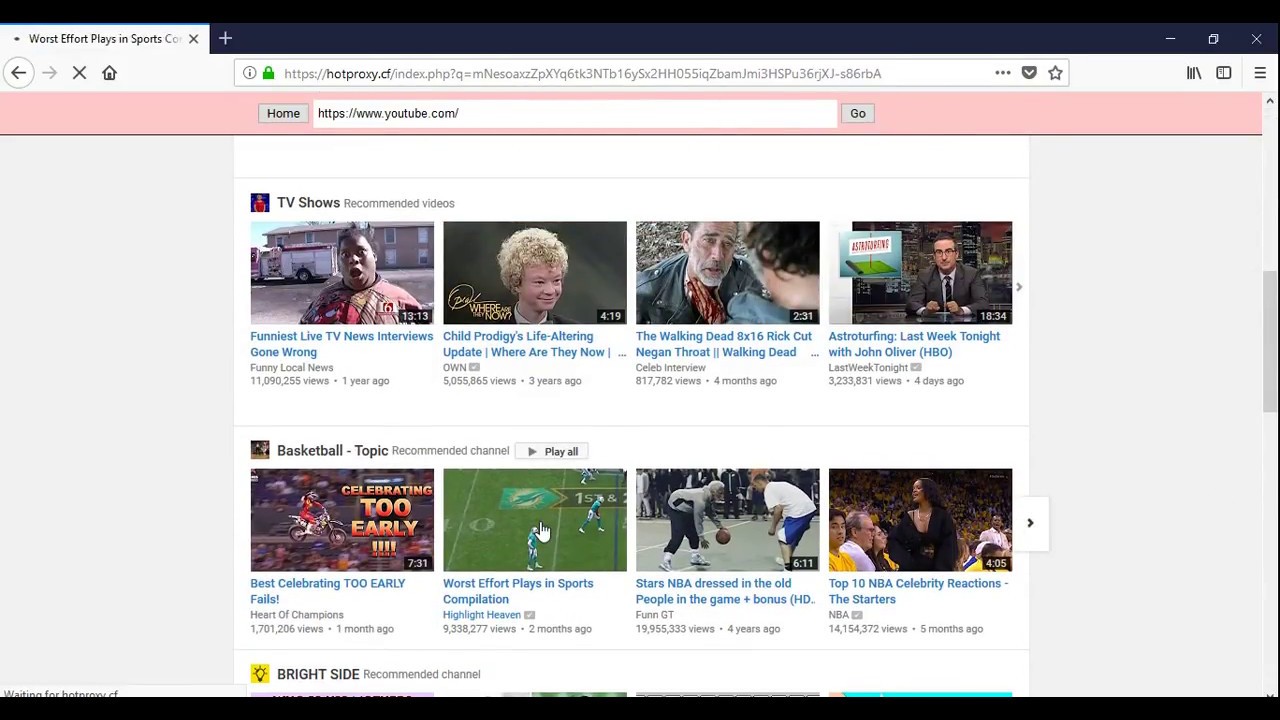This screenshot has width=1280, height=720.
Task: Open Best Celebrating TOO EARLY Fails title
Action: 328,591
